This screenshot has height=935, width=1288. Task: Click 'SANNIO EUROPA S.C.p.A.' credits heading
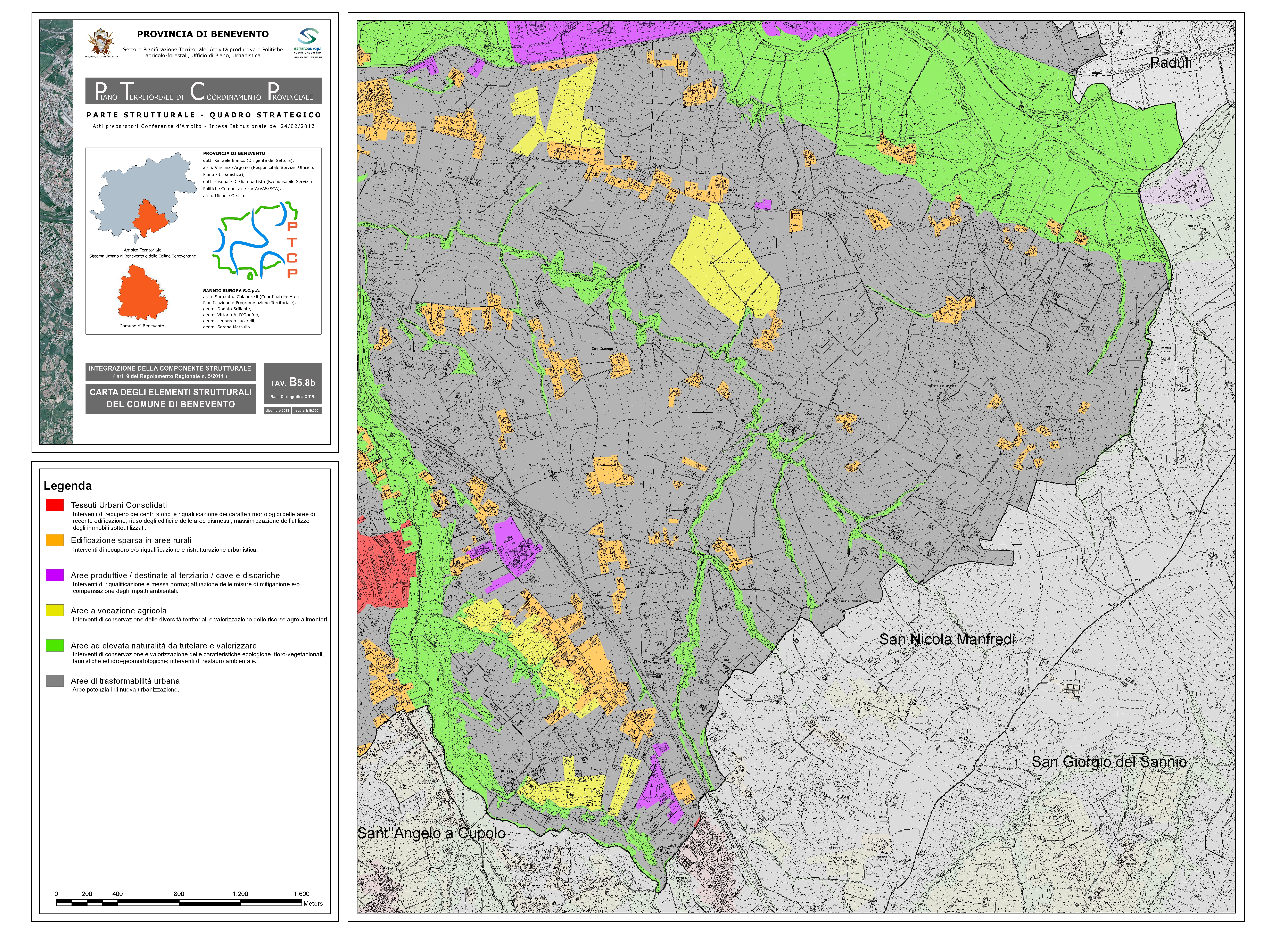tap(232, 291)
